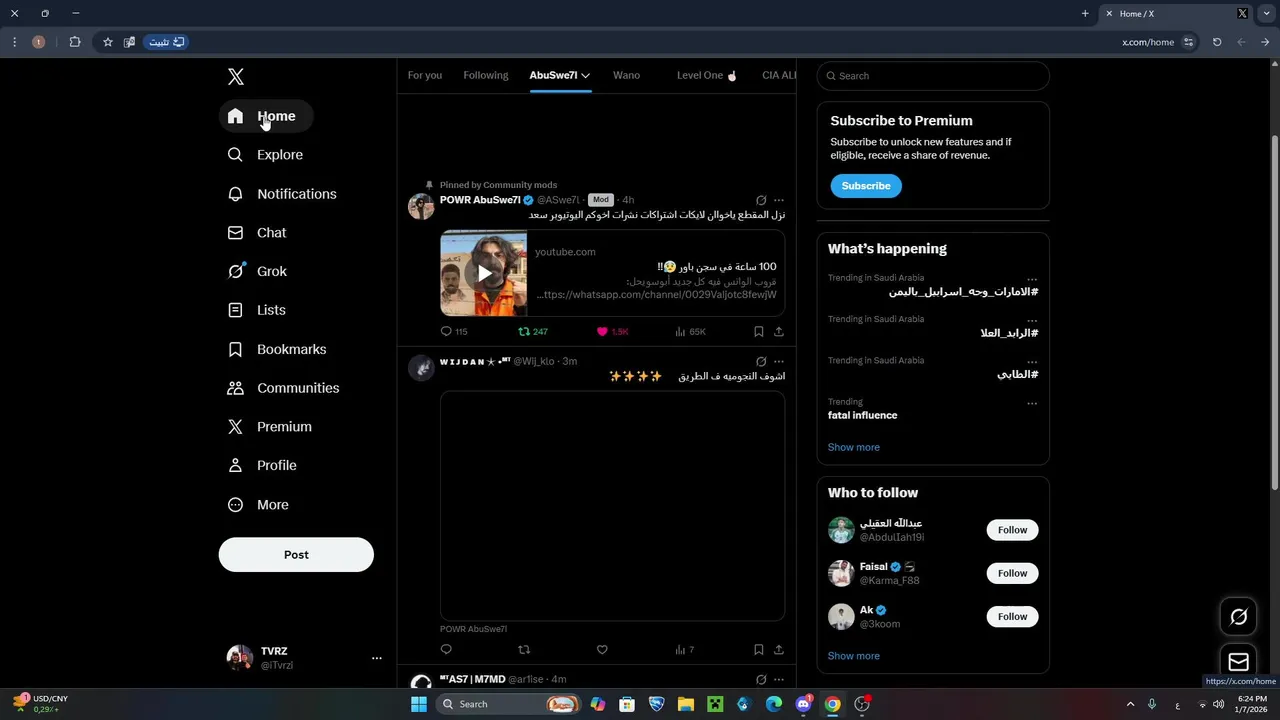
Task: Open the Notifications page
Action: coord(282,194)
